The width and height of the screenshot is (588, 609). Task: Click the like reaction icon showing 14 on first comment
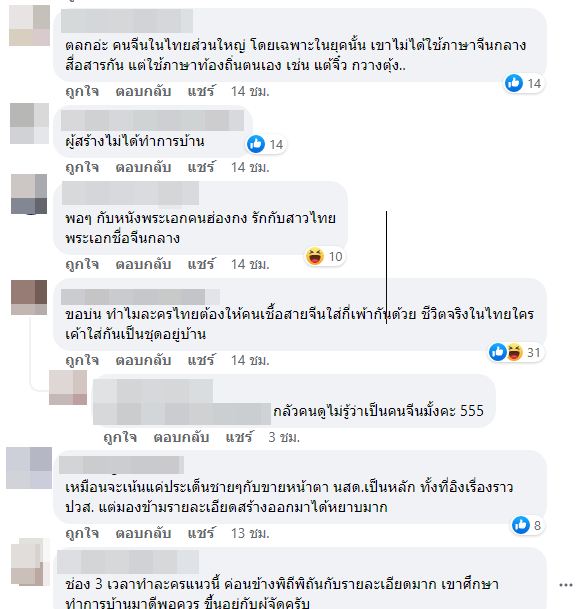pos(513,83)
